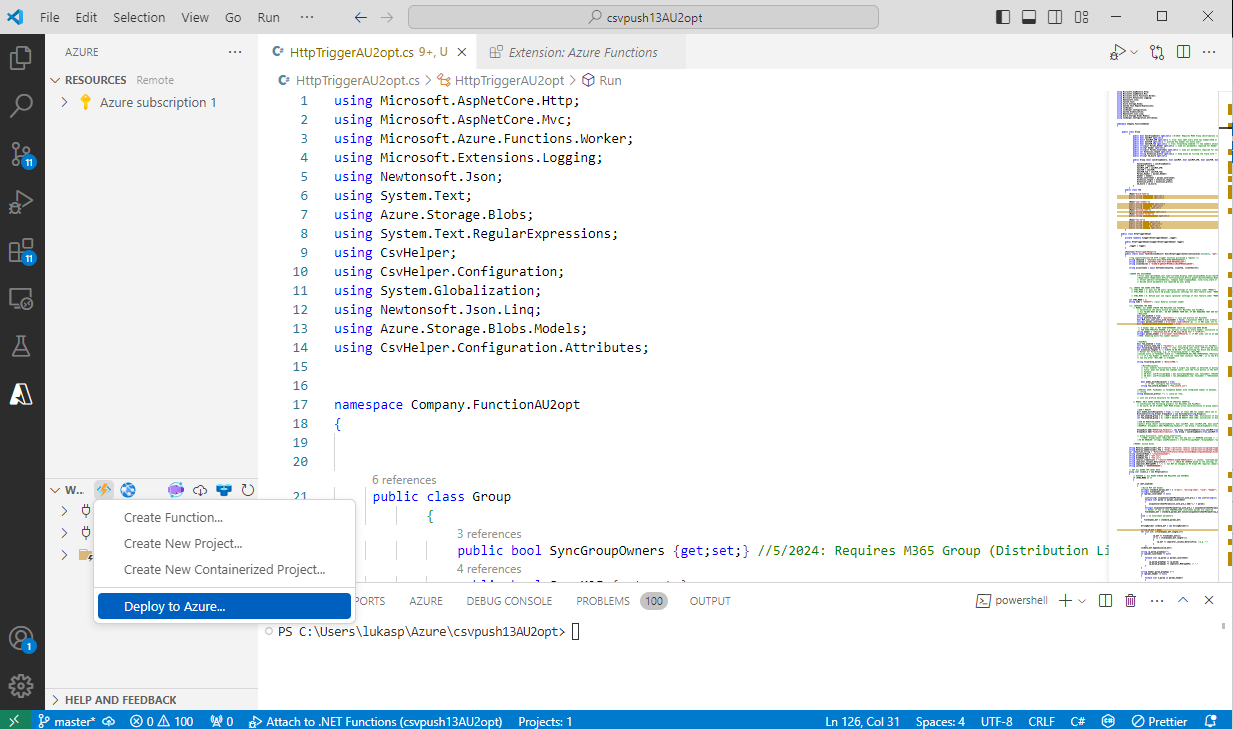
Task: Select Deploy to Azure... from the menu
Action: tap(175, 606)
